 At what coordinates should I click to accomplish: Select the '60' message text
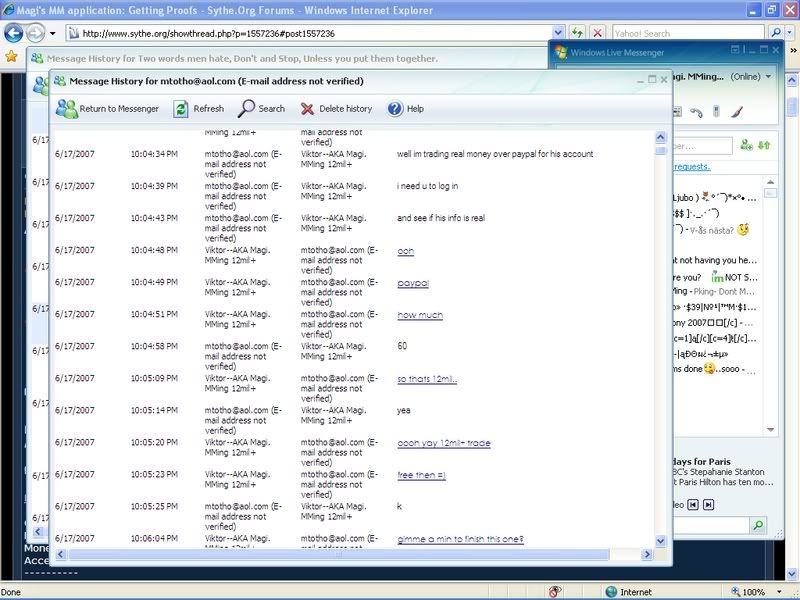click(x=402, y=346)
